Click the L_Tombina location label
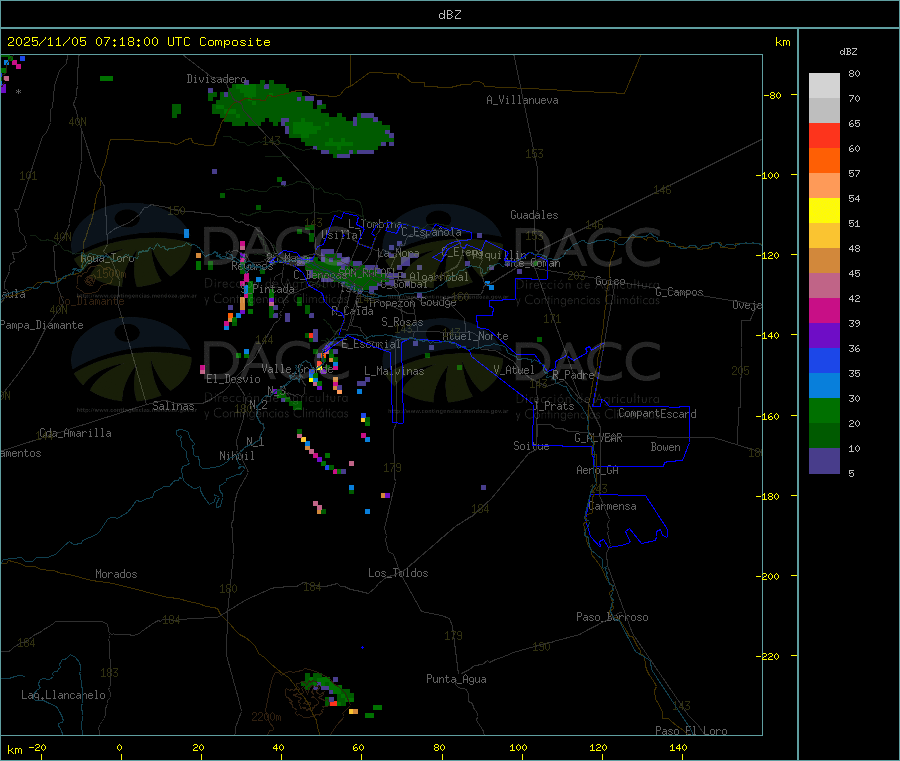 click(375, 224)
